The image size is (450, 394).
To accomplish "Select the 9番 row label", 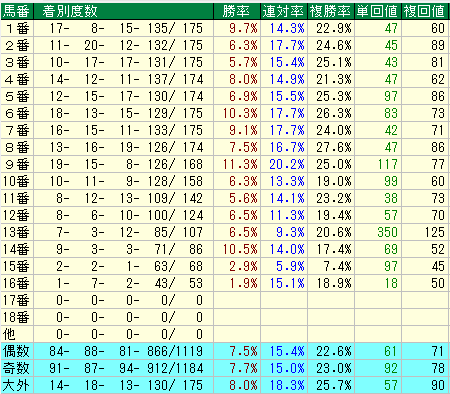I will pyautogui.click(x=17, y=165).
